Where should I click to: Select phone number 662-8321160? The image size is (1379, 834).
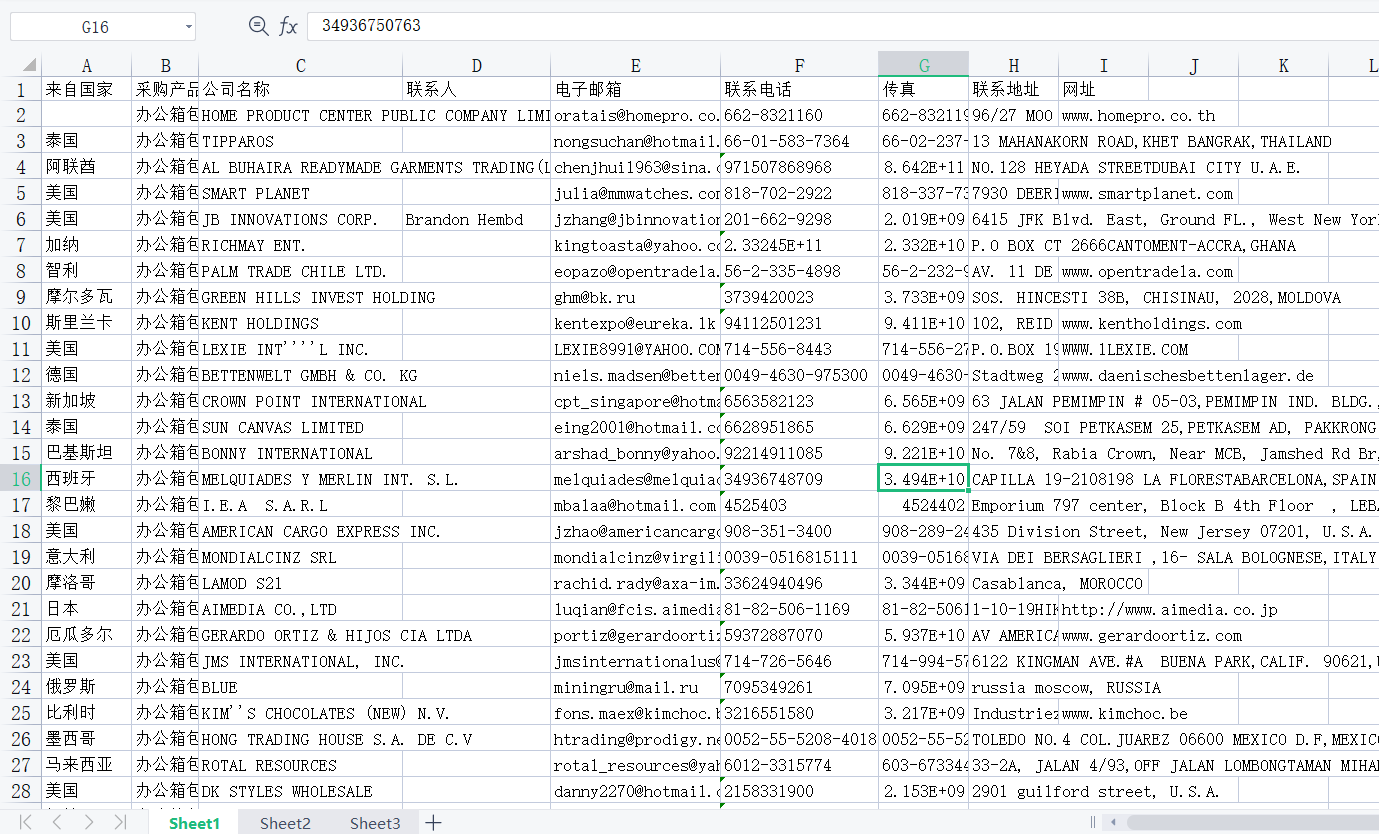coord(799,115)
